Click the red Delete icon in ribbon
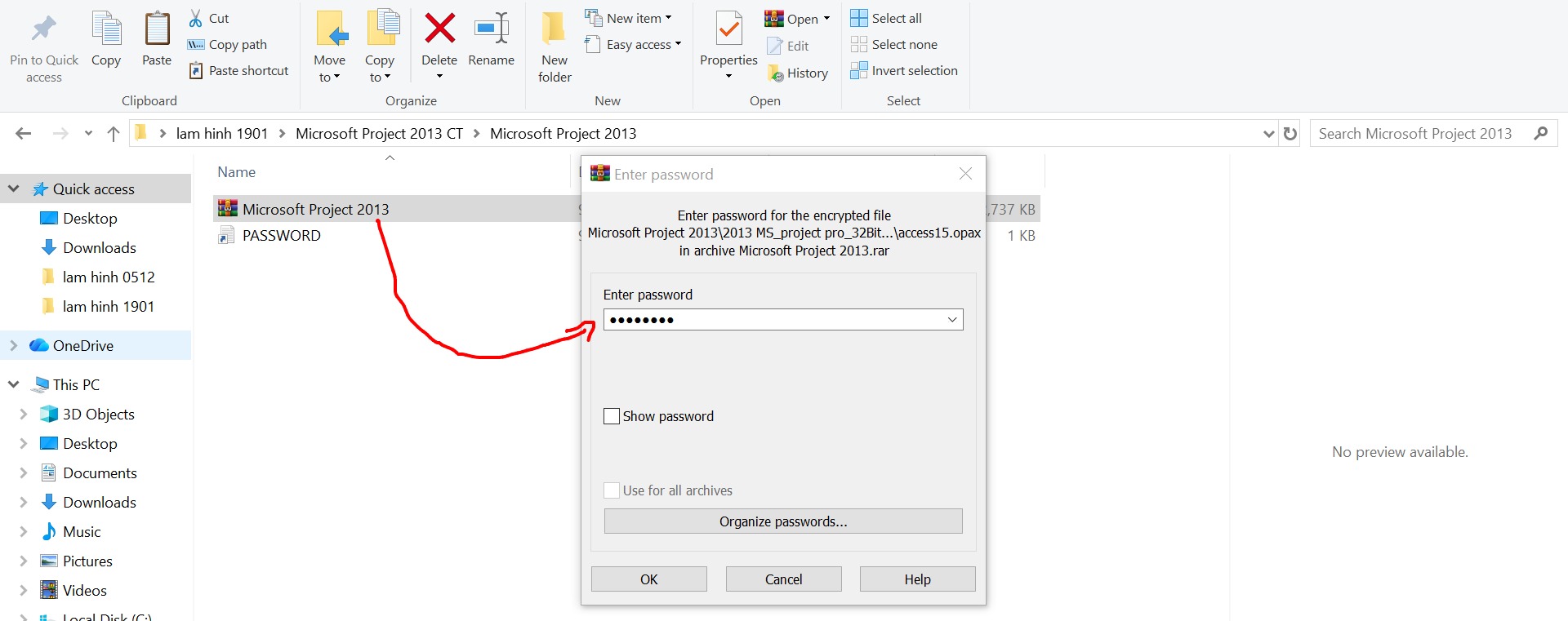This screenshot has width=1568, height=621. coord(439,29)
